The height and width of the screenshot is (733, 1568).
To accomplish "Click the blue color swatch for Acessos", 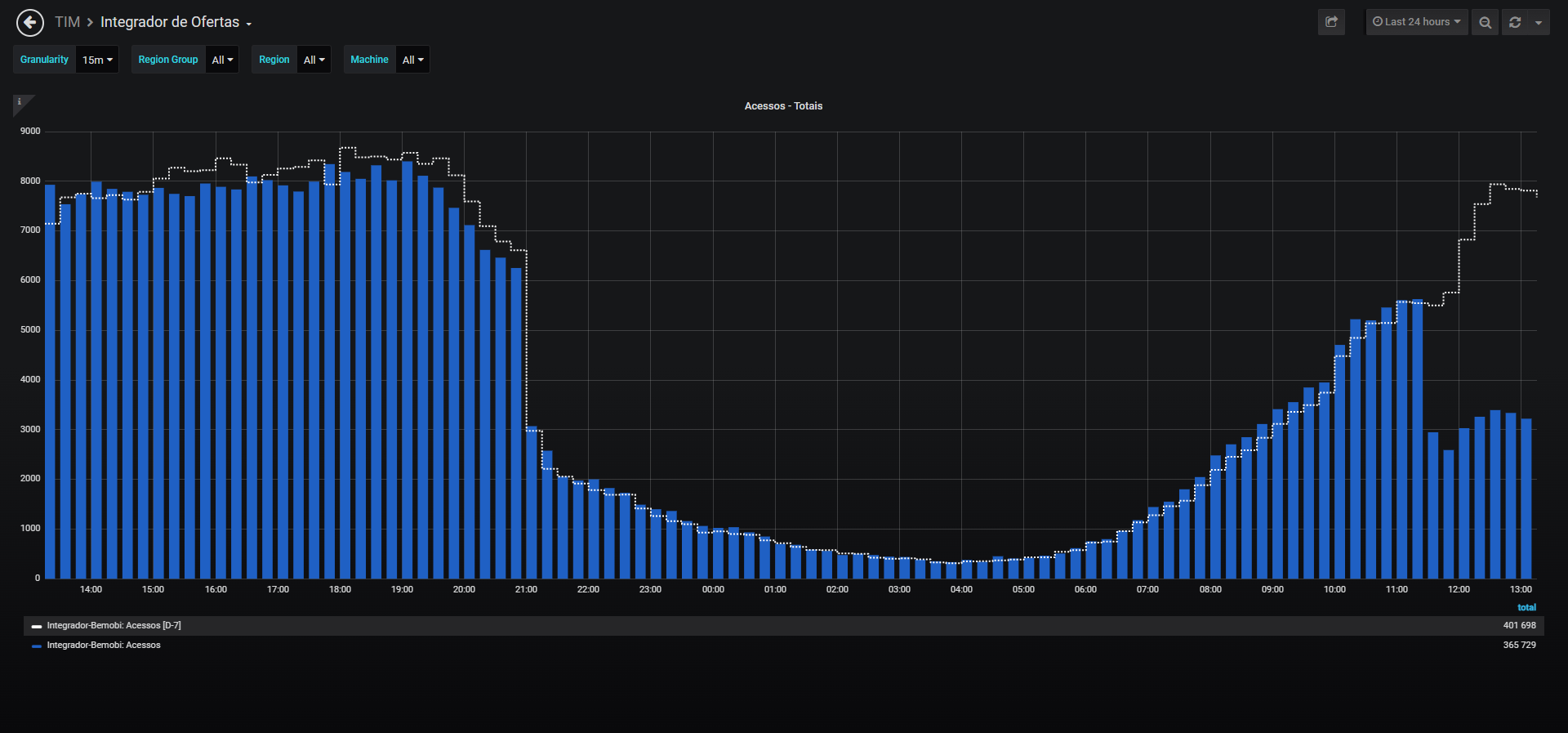I will [x=37, y=646].
